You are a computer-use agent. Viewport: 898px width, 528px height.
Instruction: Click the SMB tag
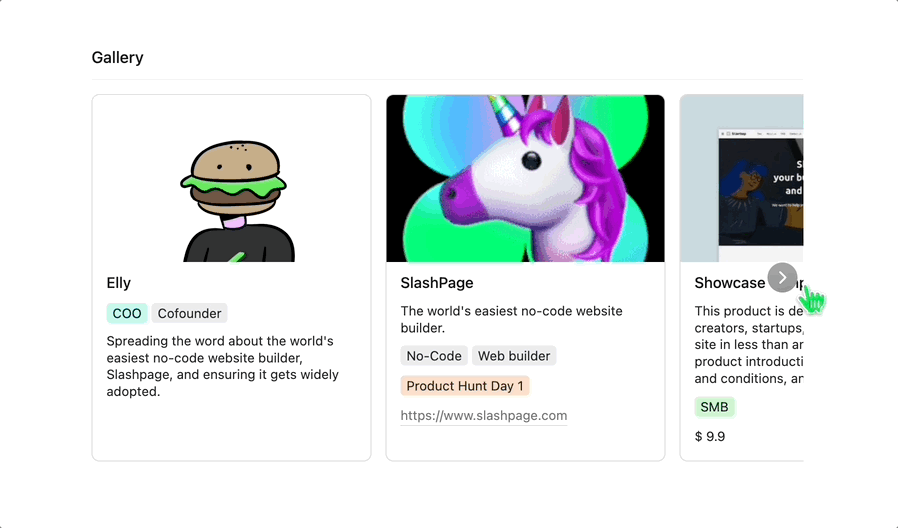pyautogui.click(x=714, y=407)
